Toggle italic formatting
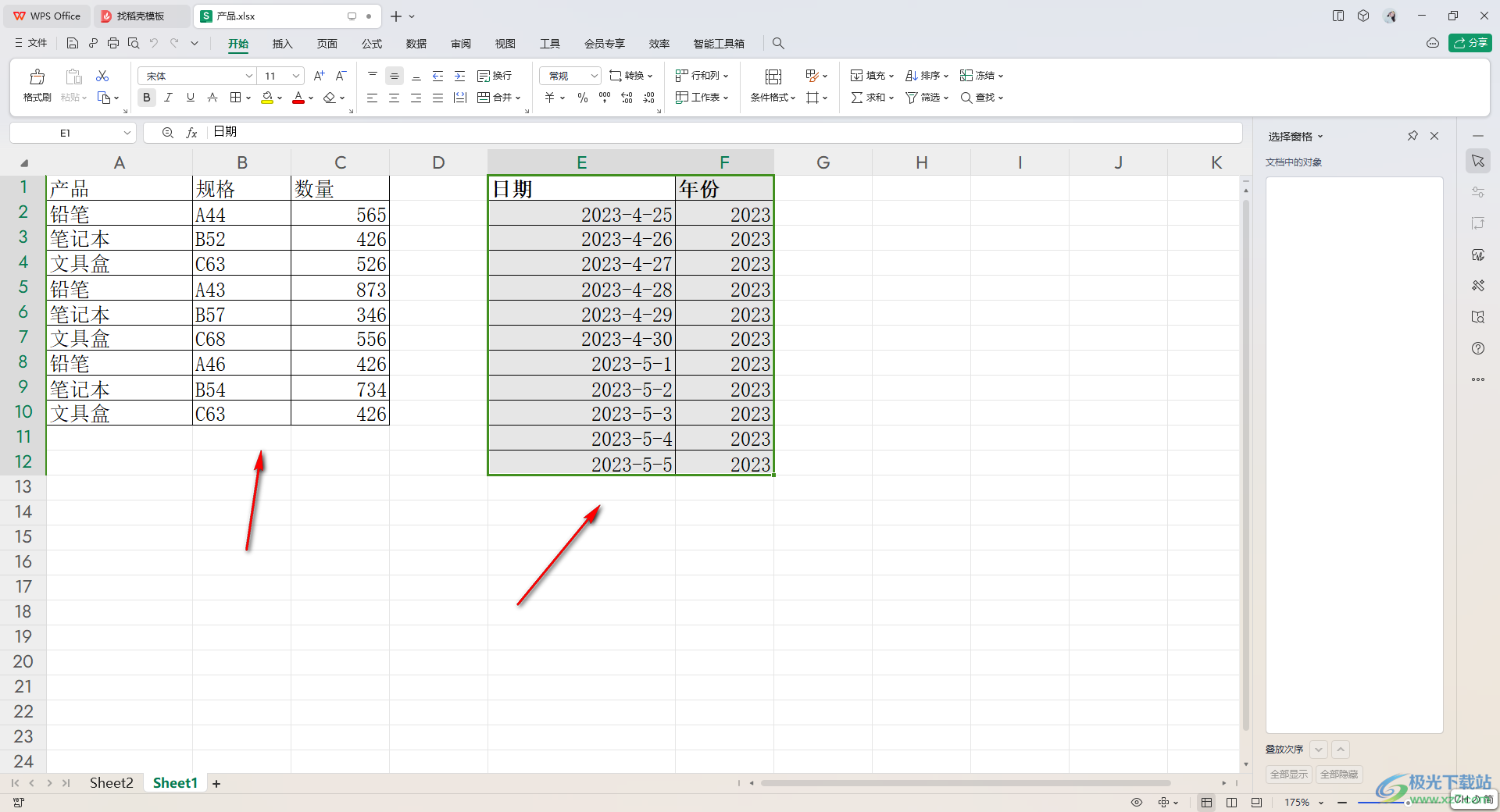The height and width of the screenshot is (812, 1500). 168,98
